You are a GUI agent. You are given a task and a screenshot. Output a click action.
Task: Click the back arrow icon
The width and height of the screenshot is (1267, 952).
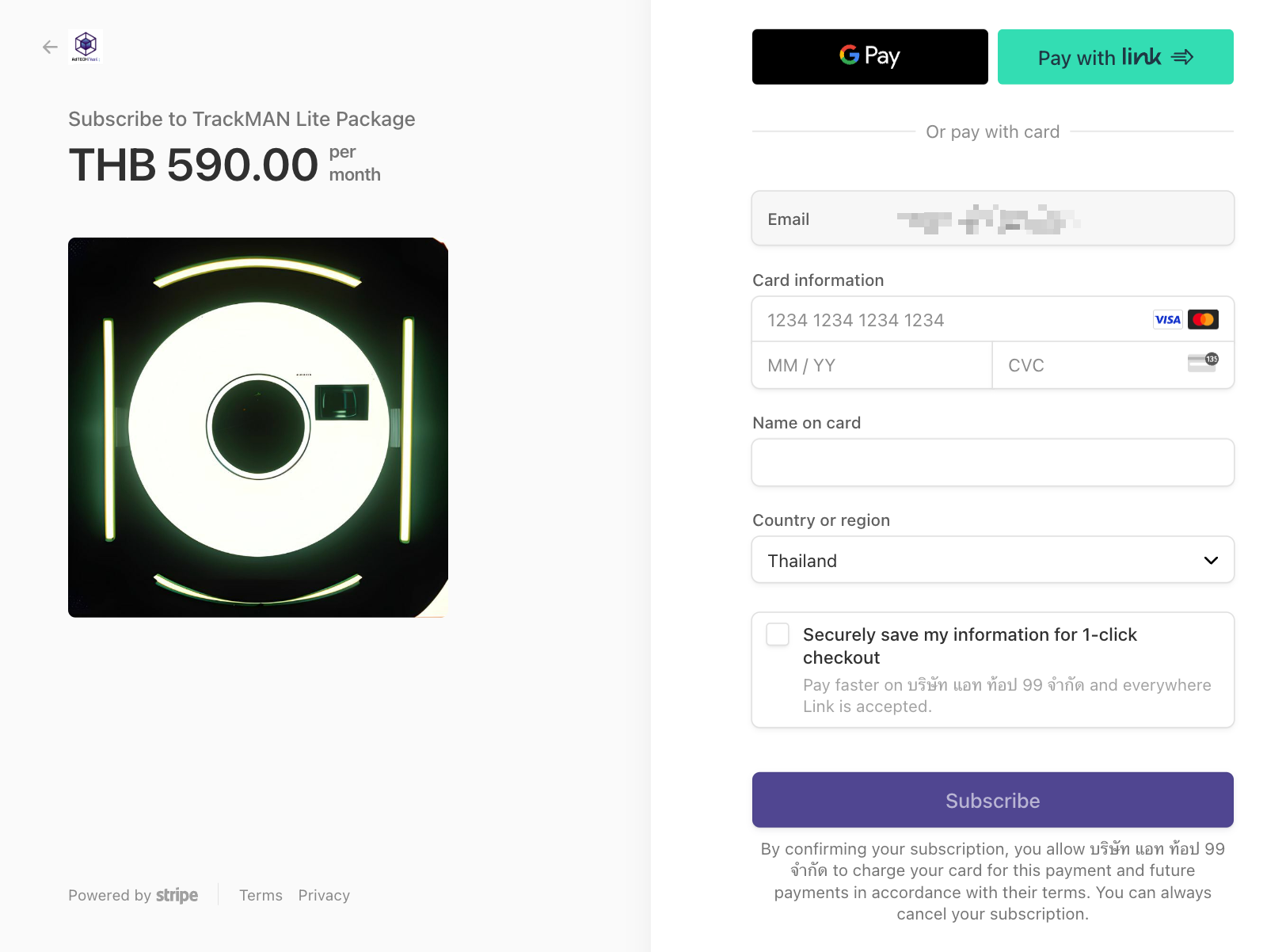[x=50, y=48]
